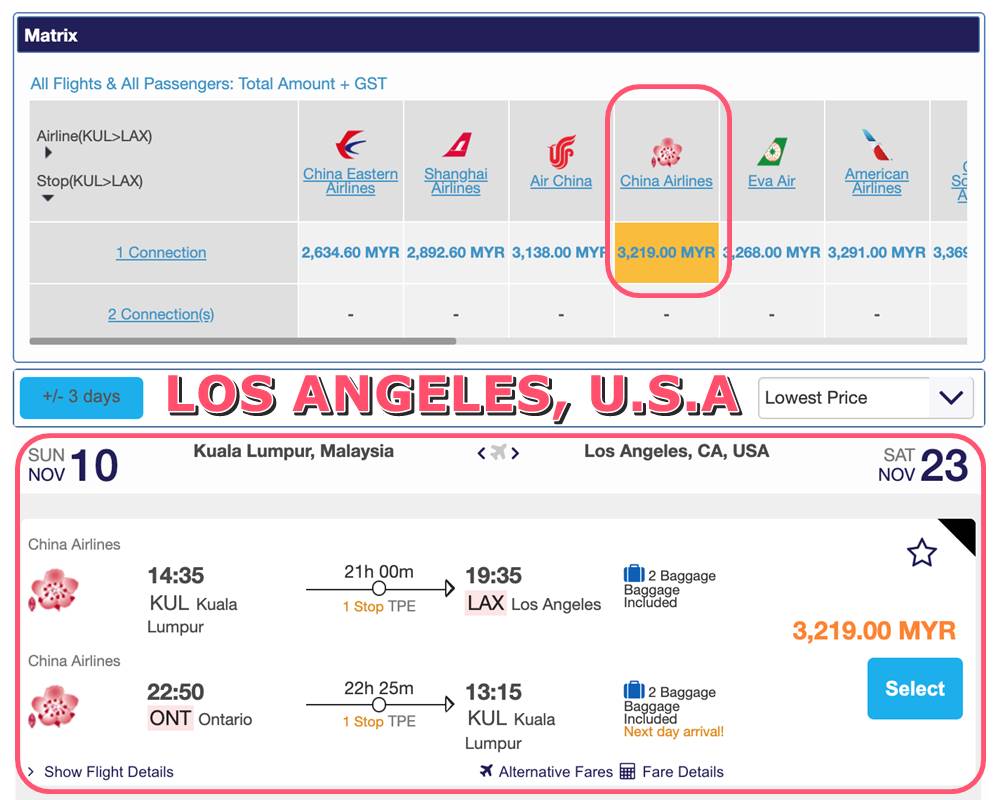The image size is (993, 800).
Task: Click the Shanghai Airlines logo icon
Action: (x=457, y=145)
